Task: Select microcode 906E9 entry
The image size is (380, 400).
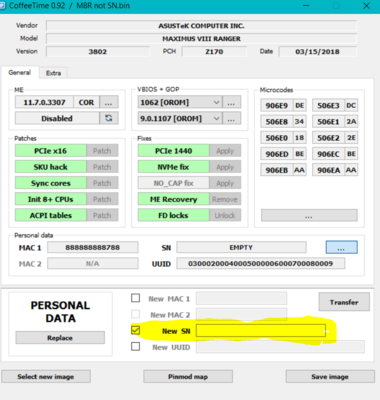Action: [x=277, y=106]
